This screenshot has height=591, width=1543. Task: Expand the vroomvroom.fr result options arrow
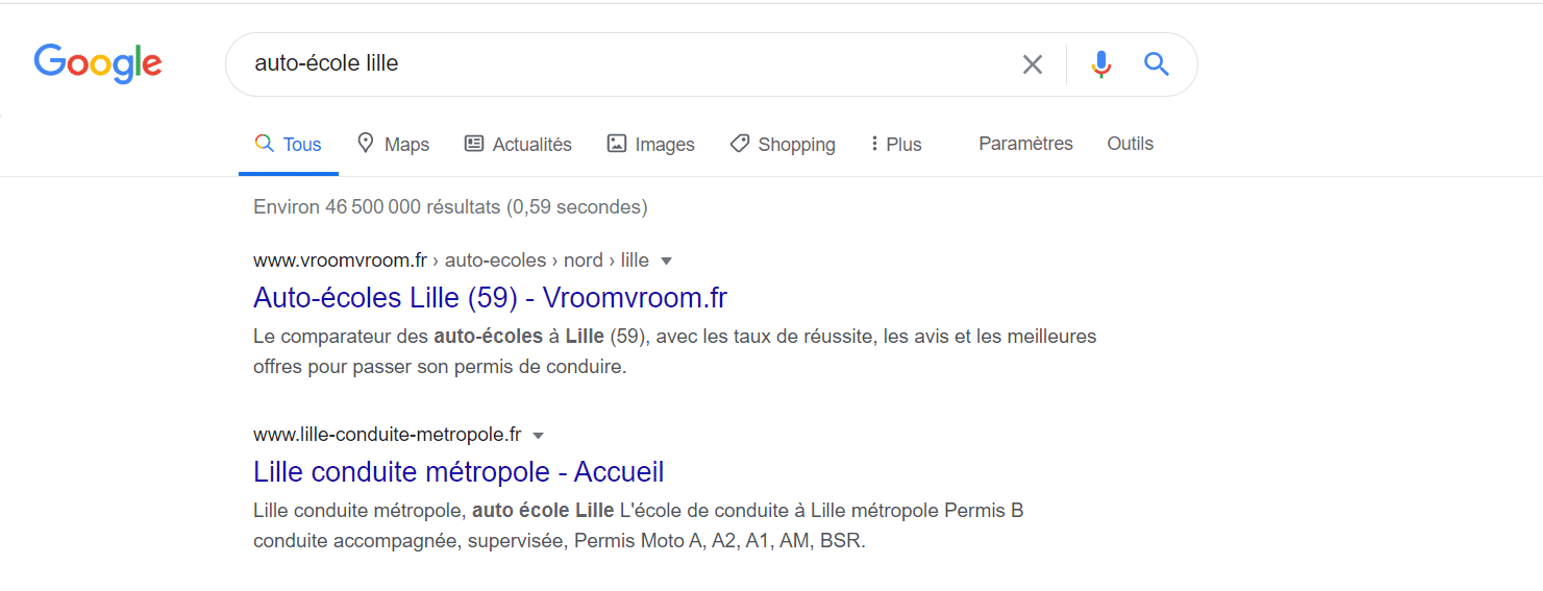click(667, 261)
